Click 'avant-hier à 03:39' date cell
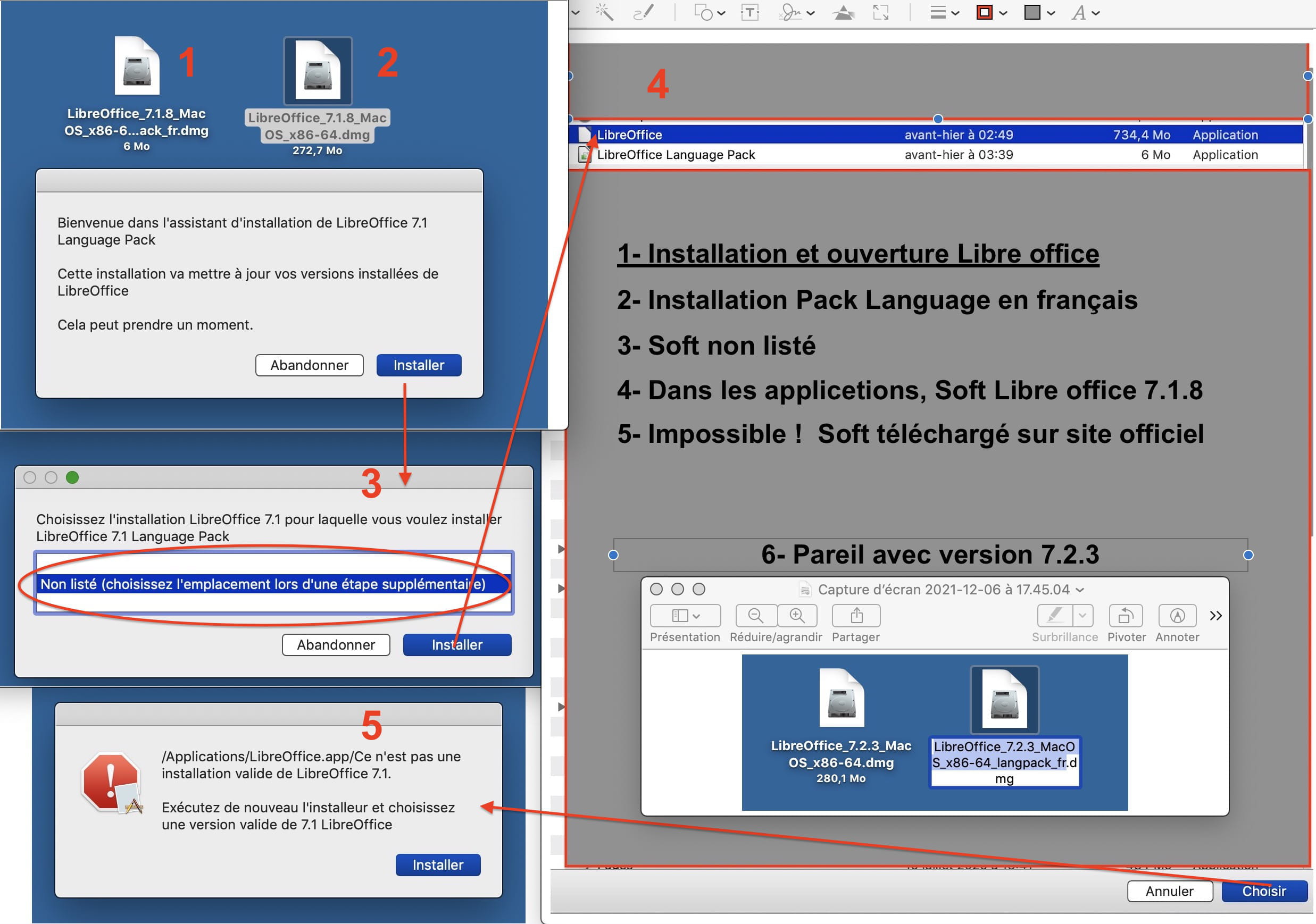Screen dimensions: 1316x924 pos(959,155)
